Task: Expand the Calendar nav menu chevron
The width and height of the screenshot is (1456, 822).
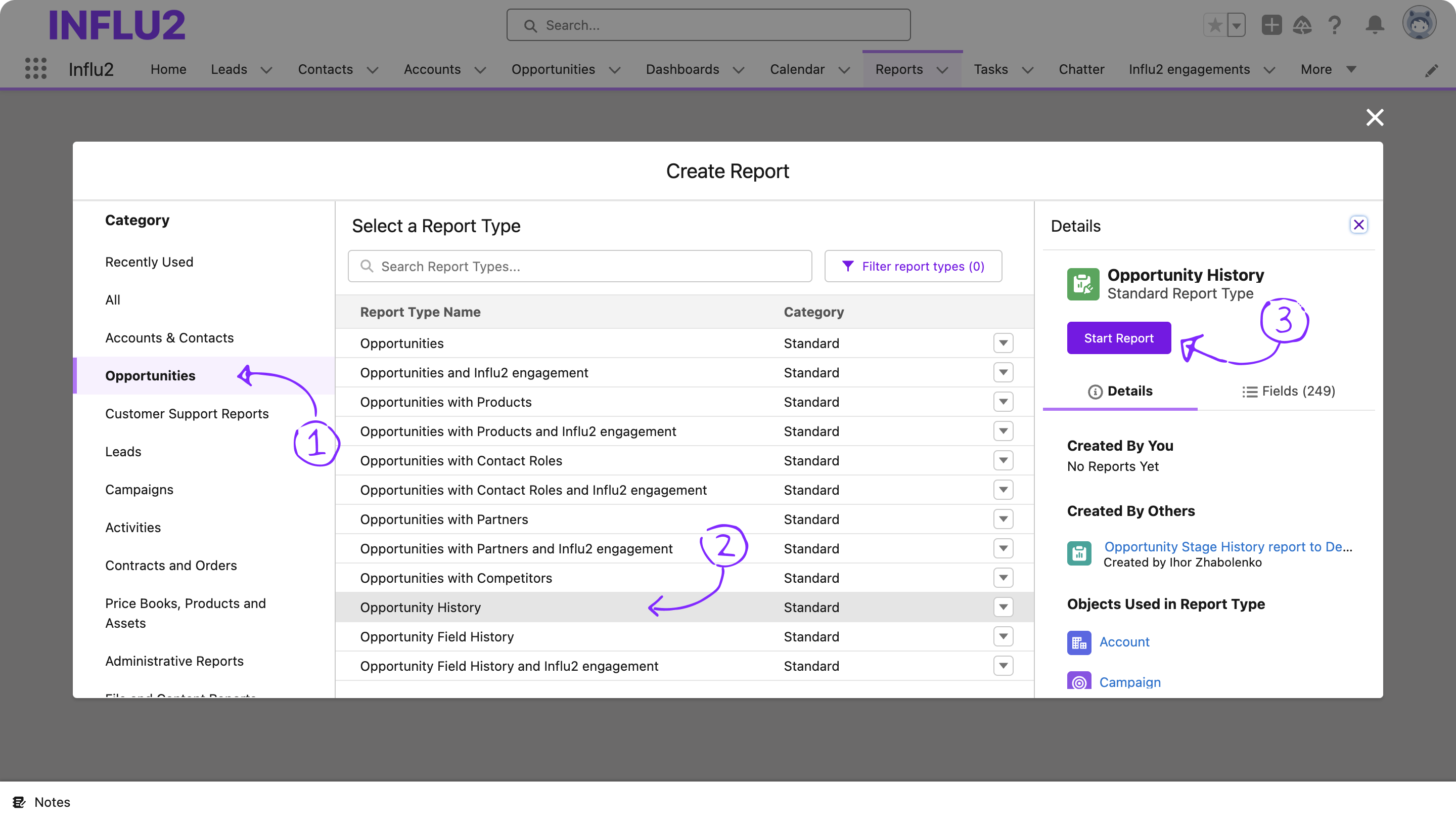Action: click(x=843, y=70)
